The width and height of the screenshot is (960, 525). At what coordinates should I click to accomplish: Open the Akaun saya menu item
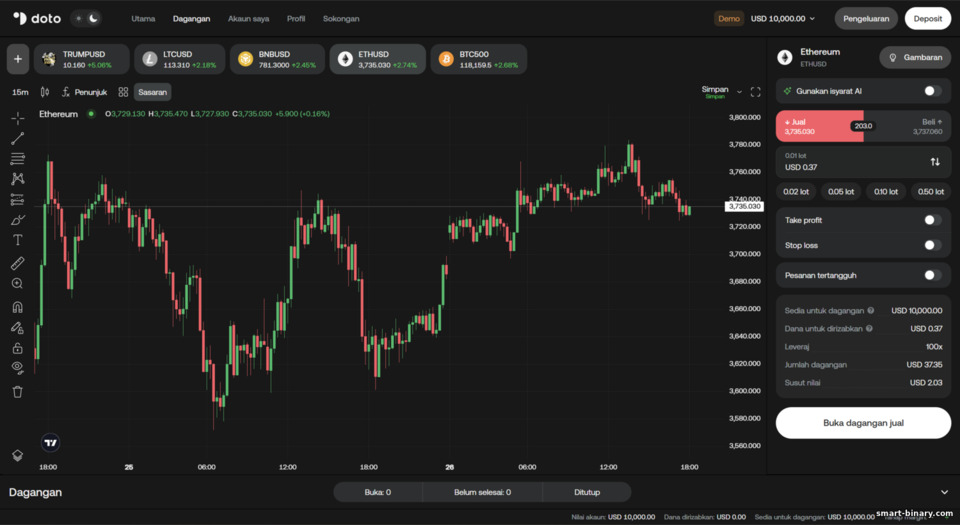tap(249, 18)
